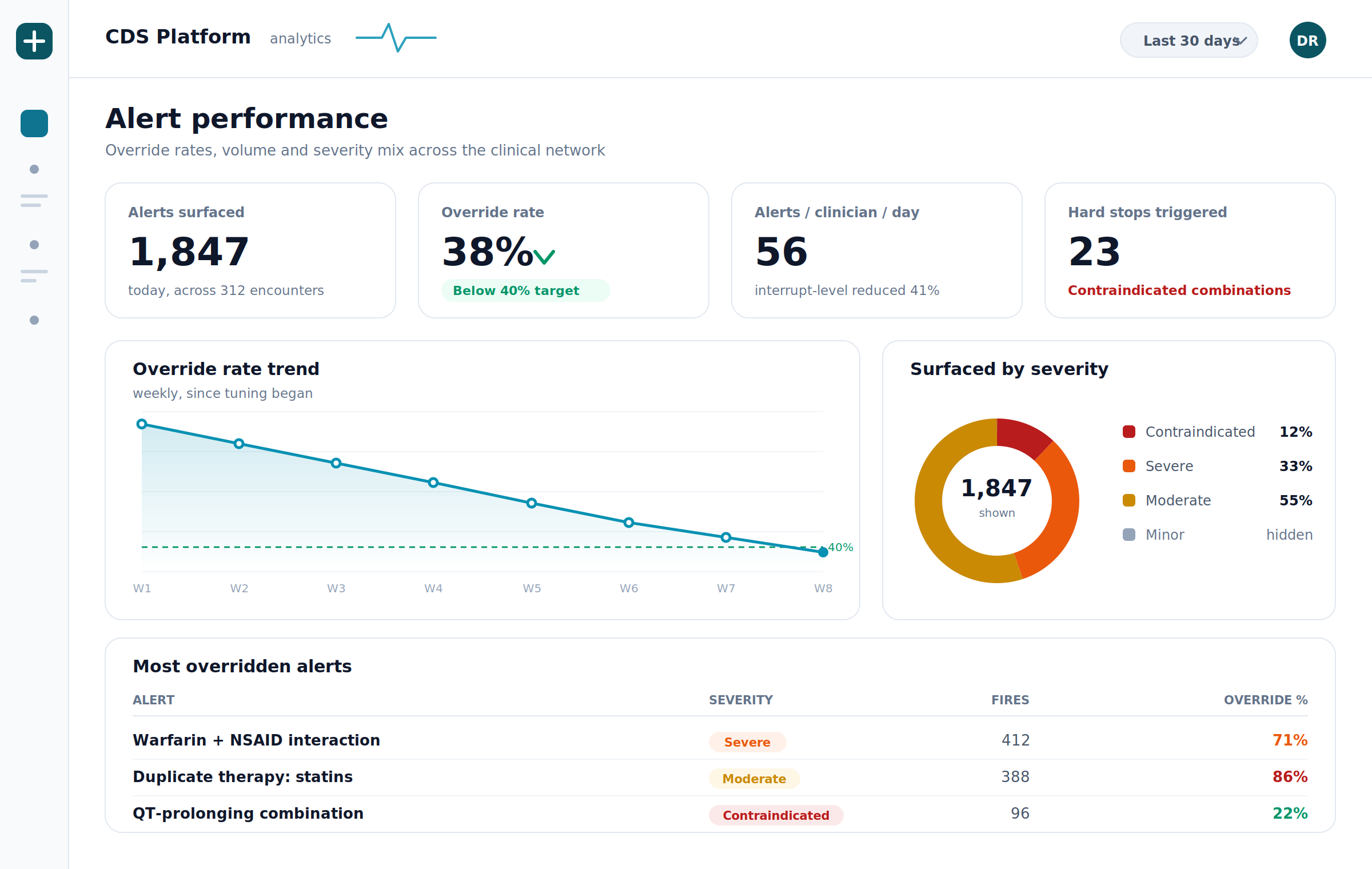The image size is (1372, 869).
Task: Click the W8 axis label
Action: pyautogui.click(x=823, y=588)
